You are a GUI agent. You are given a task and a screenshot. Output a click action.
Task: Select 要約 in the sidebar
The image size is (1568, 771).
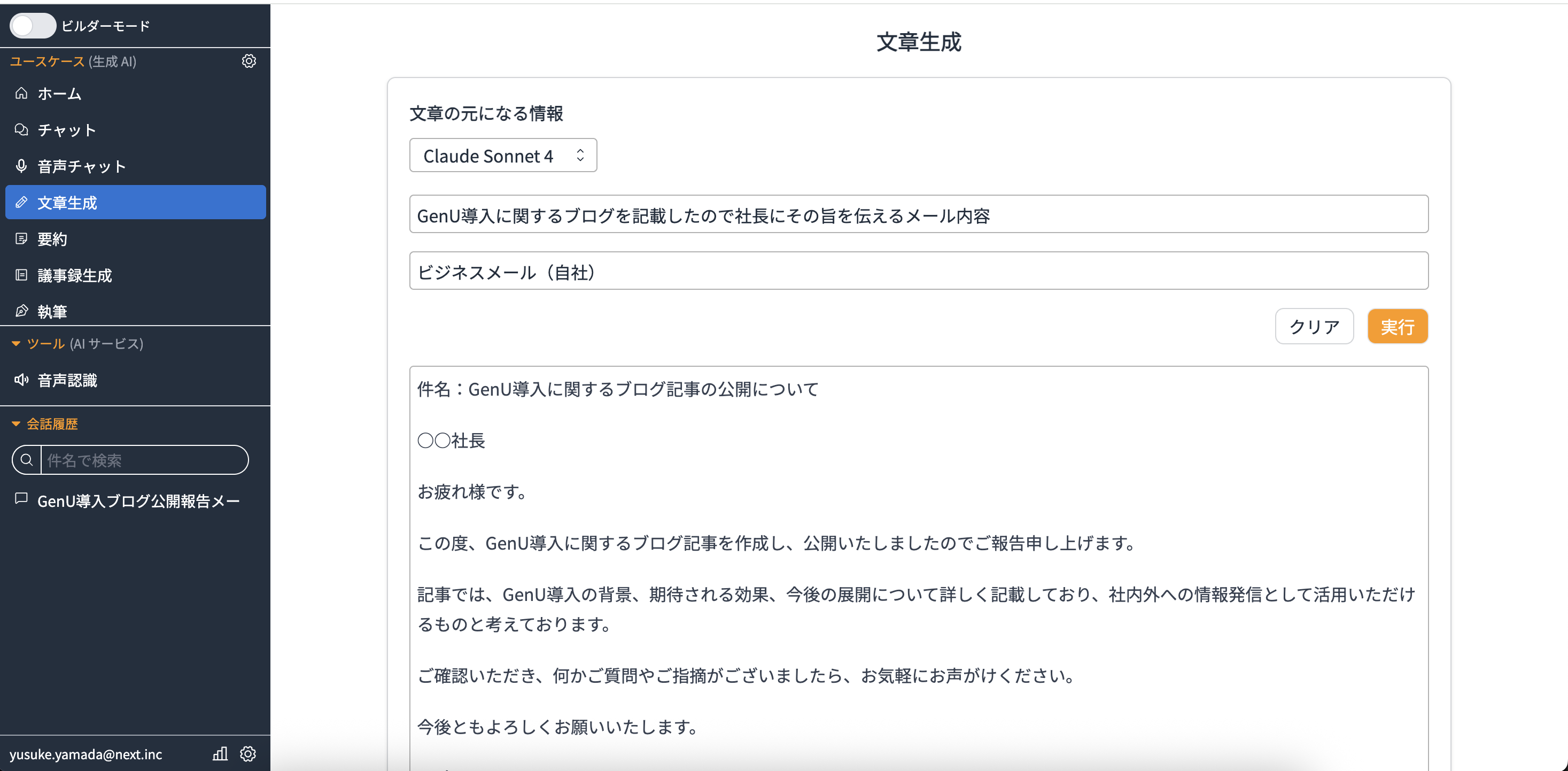pos(52,238)
